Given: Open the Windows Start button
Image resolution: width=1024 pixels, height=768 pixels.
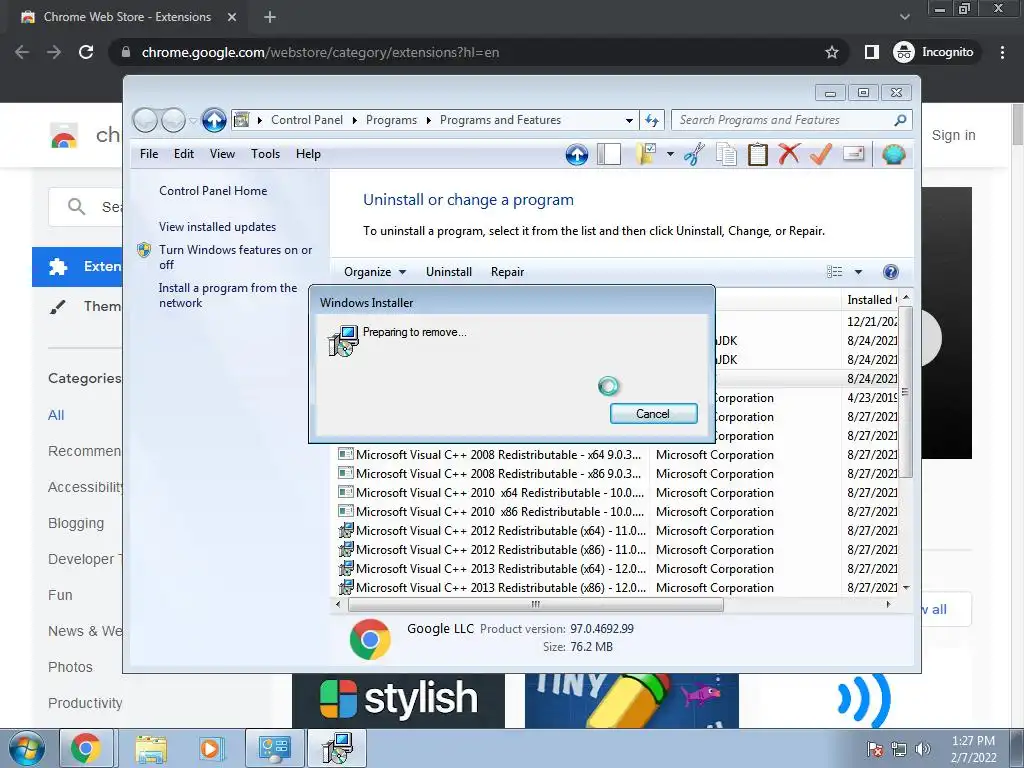Looking at the screenshot, I should [x=27, y=748].
